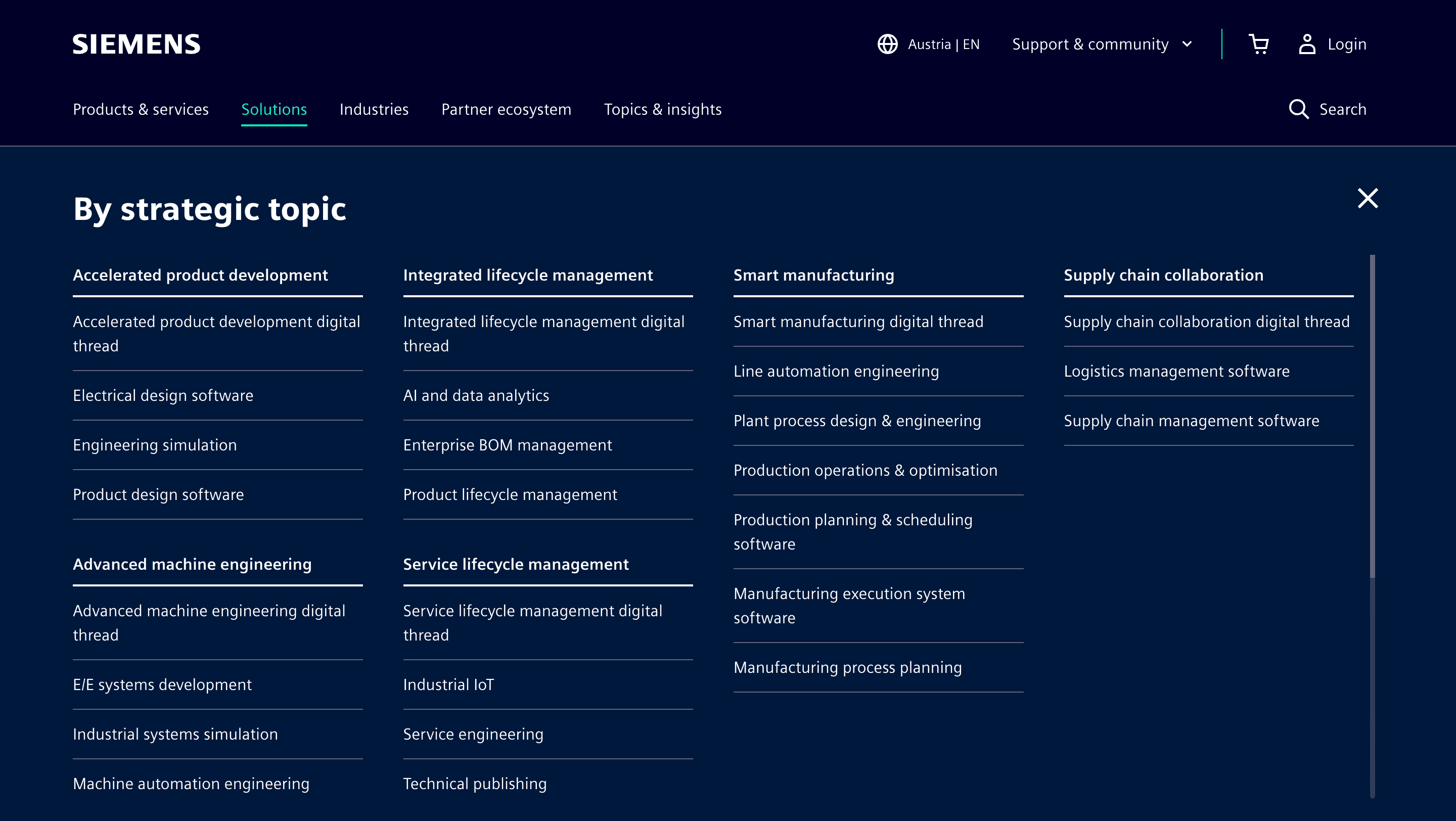
Task: Open Manufacturing process planning link
Action: [847, 667]
